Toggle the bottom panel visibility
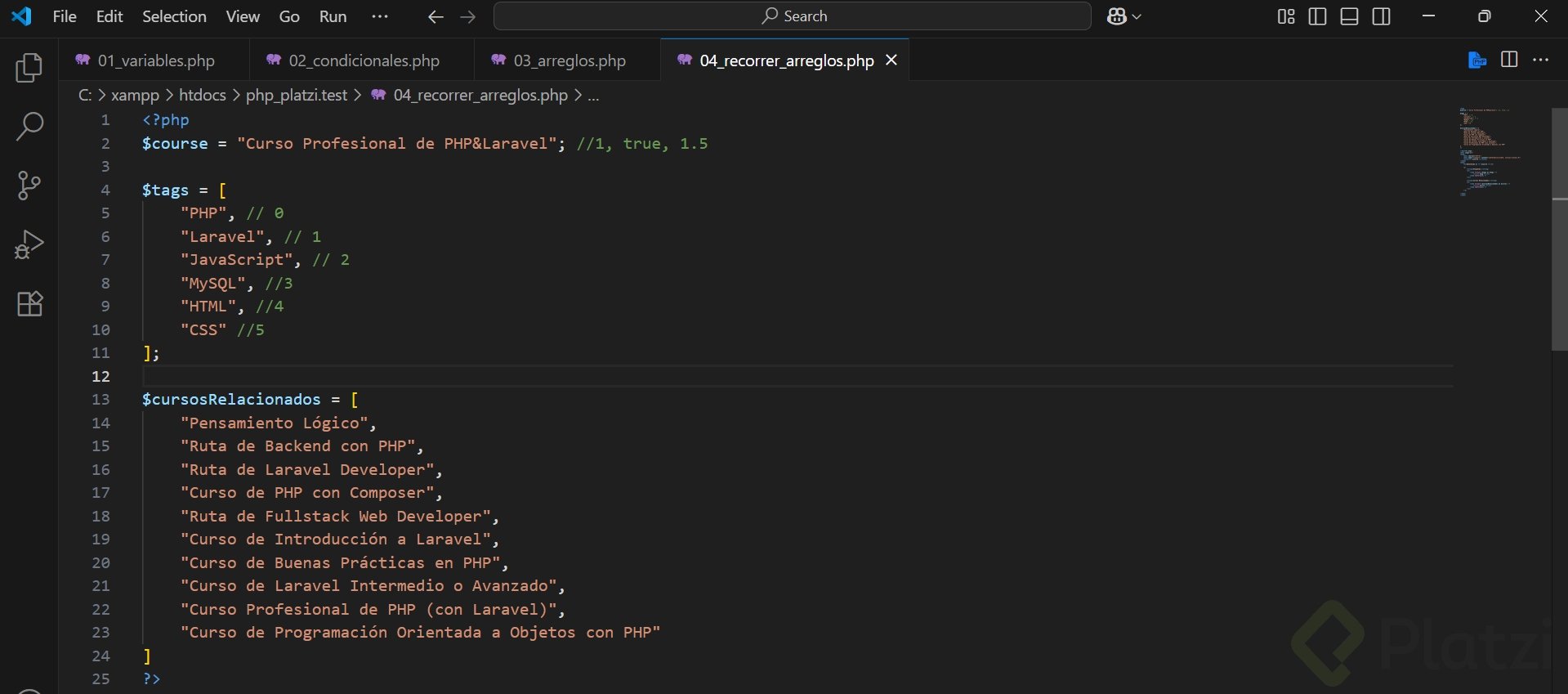 pos(1349,16)
